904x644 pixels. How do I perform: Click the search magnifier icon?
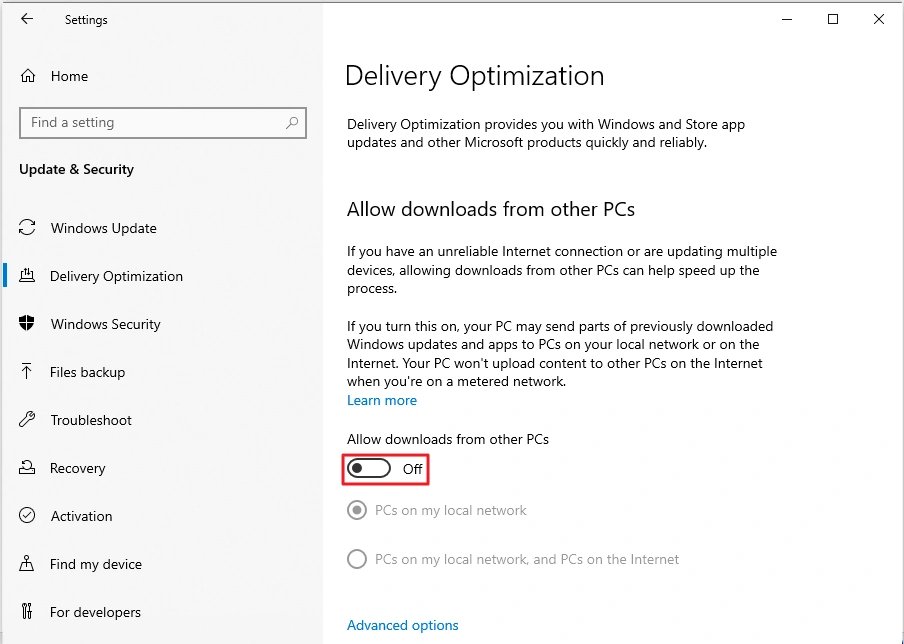pyautogui.click(x=292, y=122)
